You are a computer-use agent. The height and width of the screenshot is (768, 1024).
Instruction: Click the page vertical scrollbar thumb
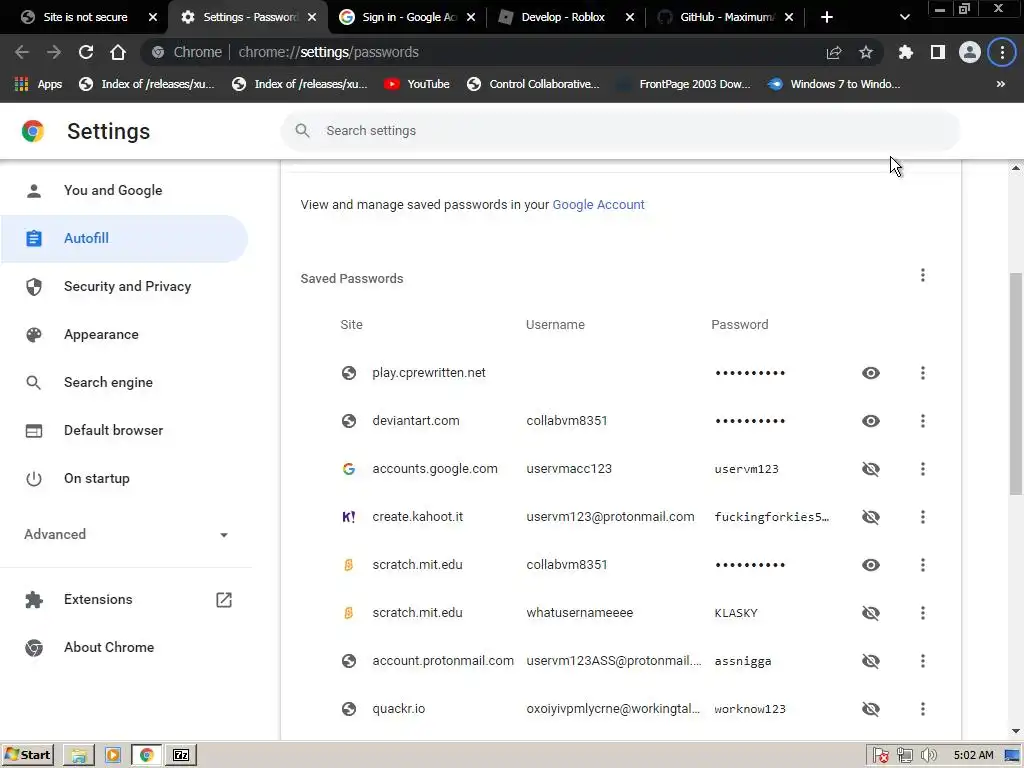tap(1016, 383)
